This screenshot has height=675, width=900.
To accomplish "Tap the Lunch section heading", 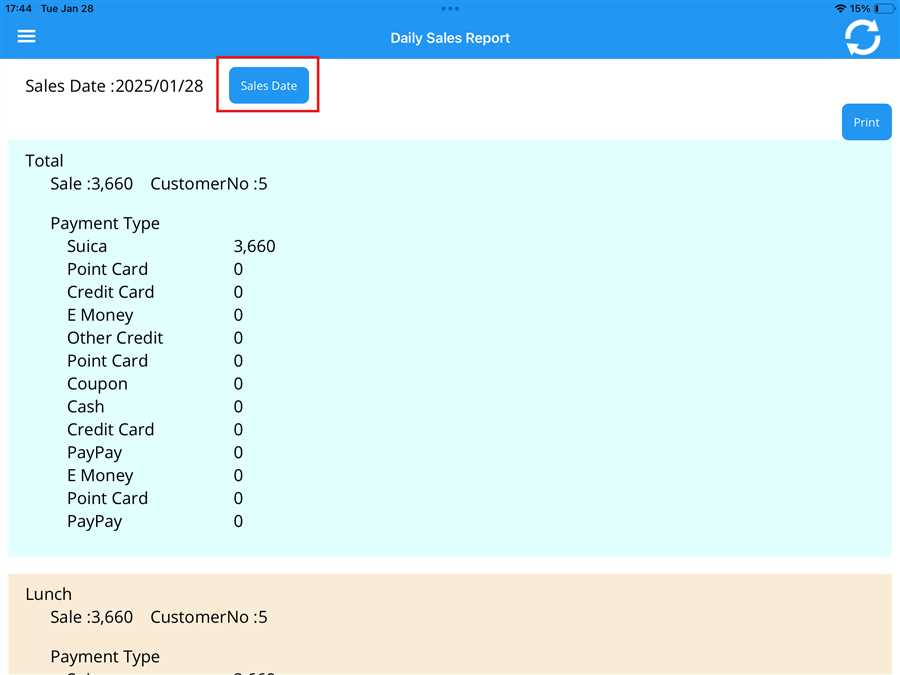I will point(48,594).
